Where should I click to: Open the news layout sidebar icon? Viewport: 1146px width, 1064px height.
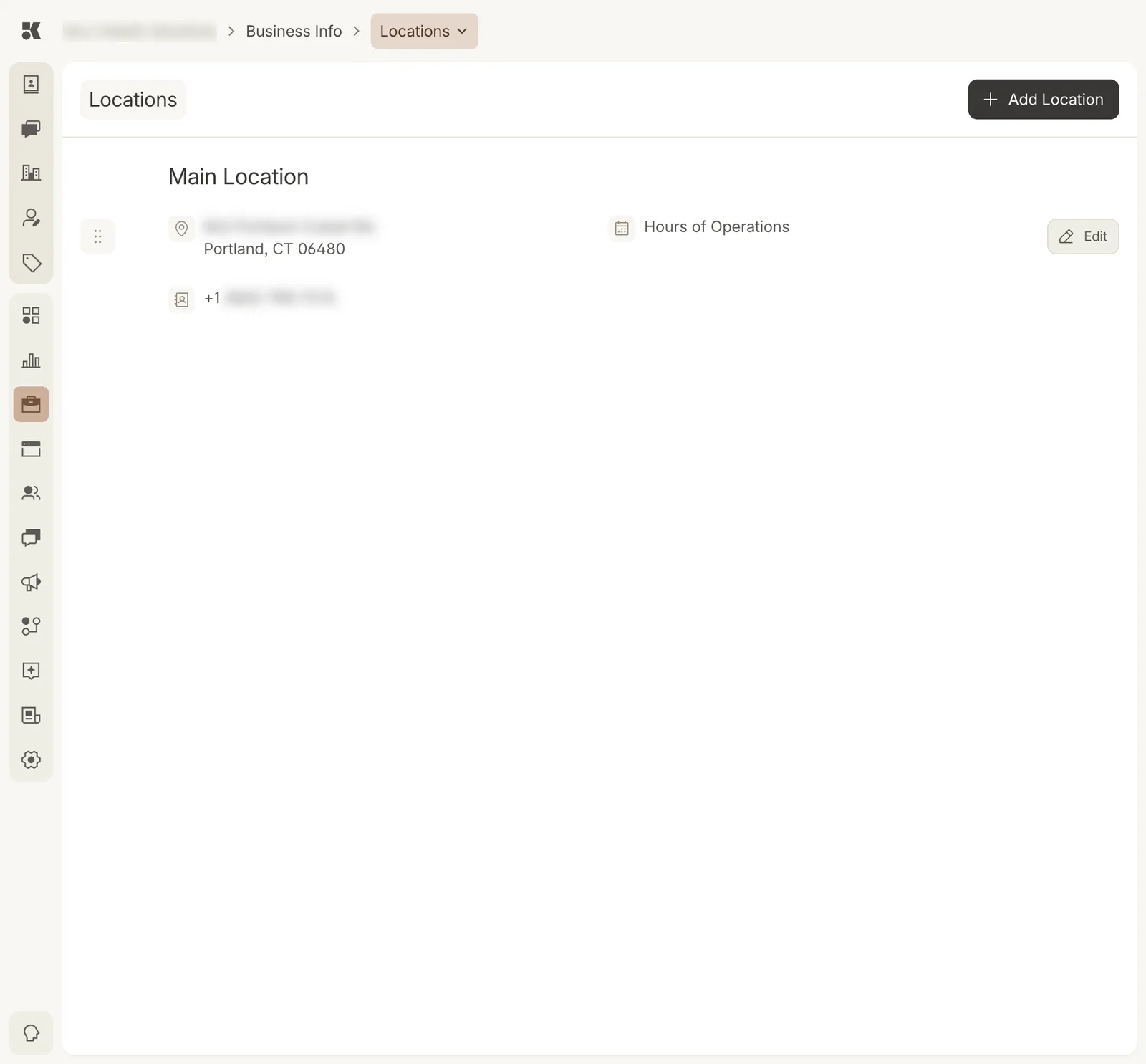31,715
